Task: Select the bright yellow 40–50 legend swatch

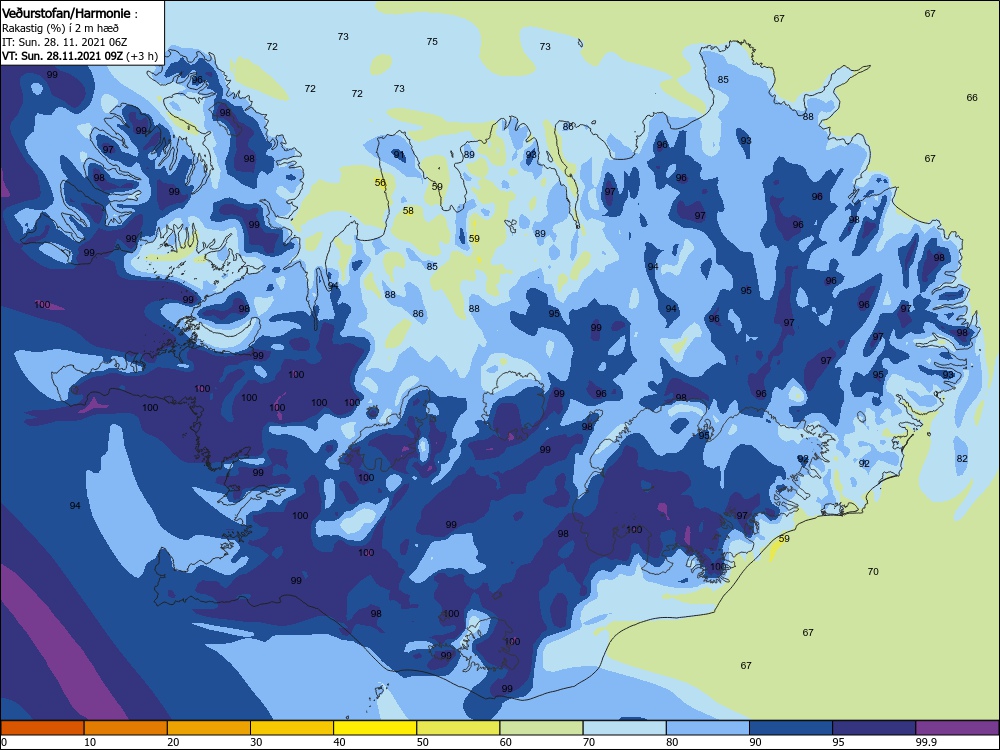Action: [x=375, y=728]
